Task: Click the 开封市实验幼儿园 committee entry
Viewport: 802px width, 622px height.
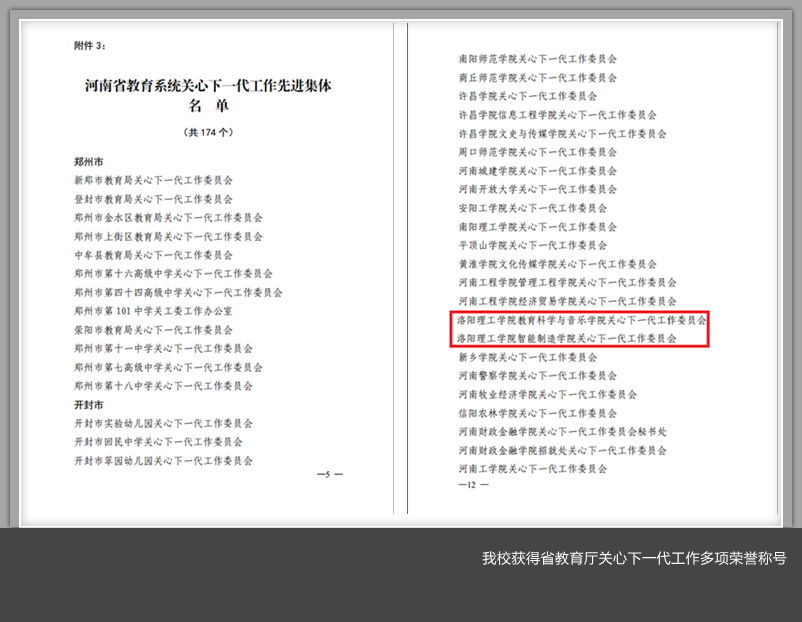Action: click(x=163, y=423)
